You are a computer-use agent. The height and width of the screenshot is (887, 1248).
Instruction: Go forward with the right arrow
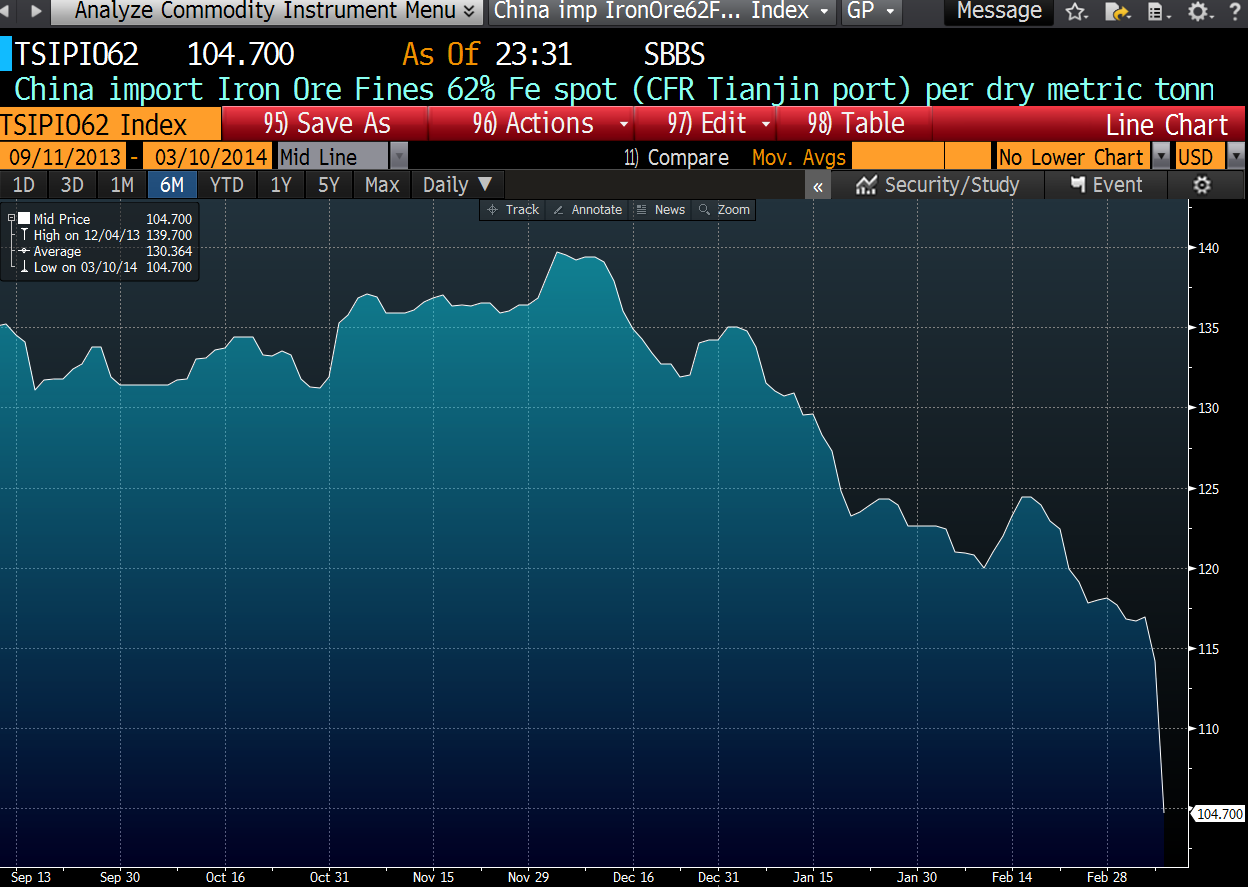pyautogui.click(x=35, y=12)
